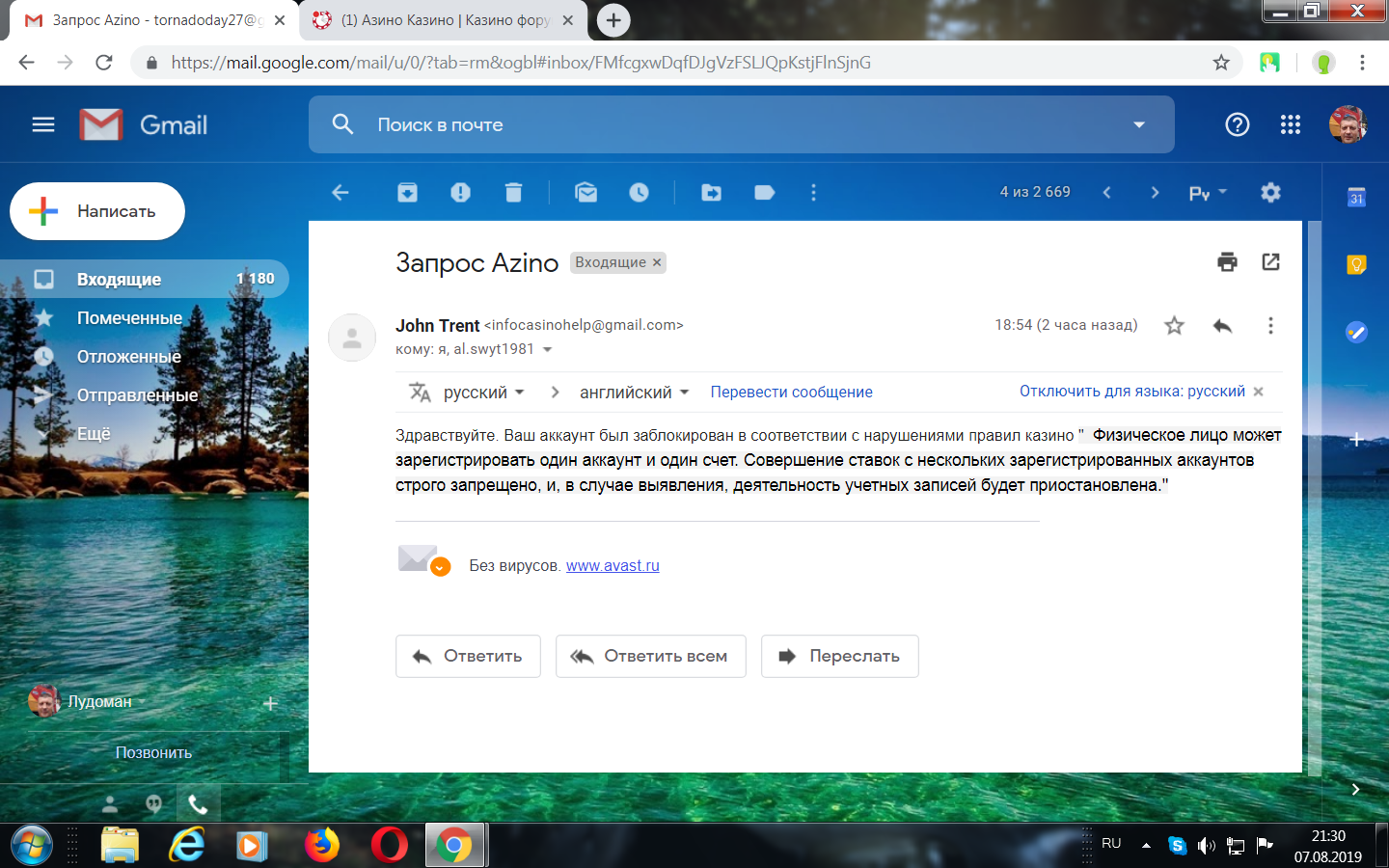Expand the Ещё sidebar section

tap(94, 434)
